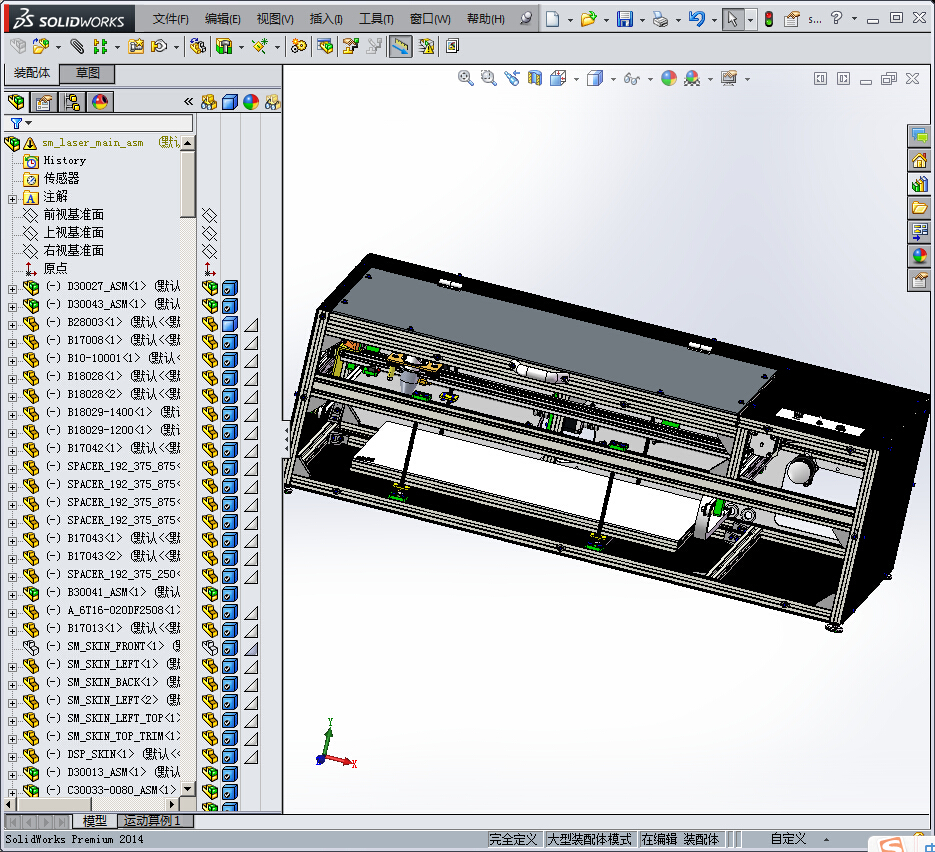Open SolidWorks Resources home pane
Screen dimensions: 935x852
[919, 160]
